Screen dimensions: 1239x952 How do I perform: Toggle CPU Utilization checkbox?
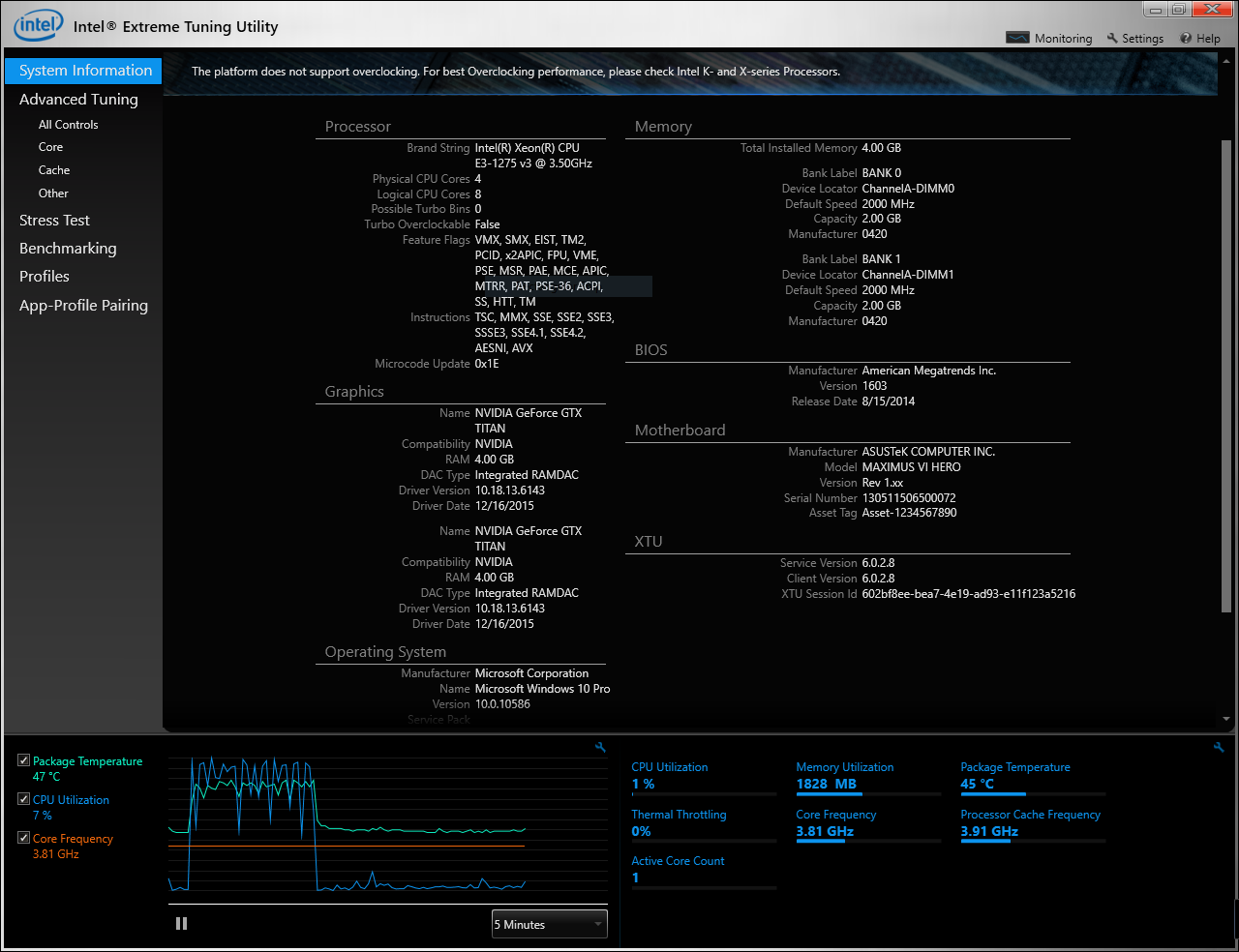pyautogui.click(x=24, y=799)
